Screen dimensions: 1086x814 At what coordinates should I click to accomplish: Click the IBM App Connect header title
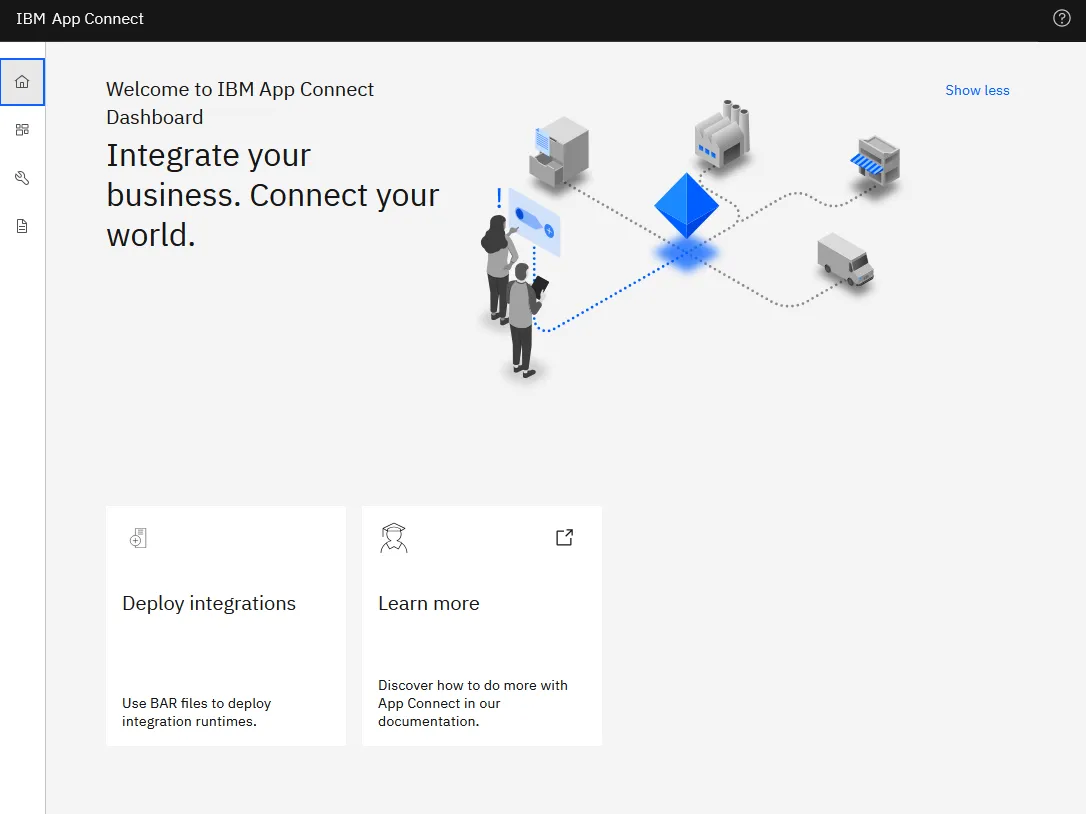[80, 19]
